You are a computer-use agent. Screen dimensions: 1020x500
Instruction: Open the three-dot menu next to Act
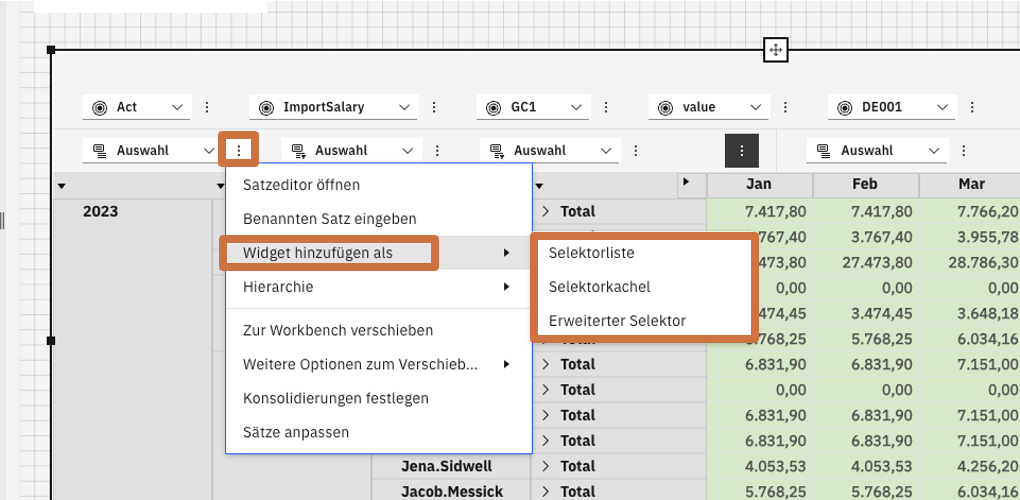207,107
